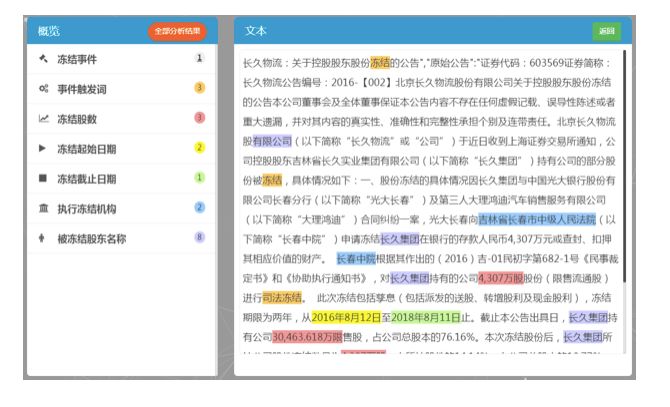Click the yellow badge 2 for 冻结起始日期
Viewport: 670px width, 407px height.
point(199,148)
